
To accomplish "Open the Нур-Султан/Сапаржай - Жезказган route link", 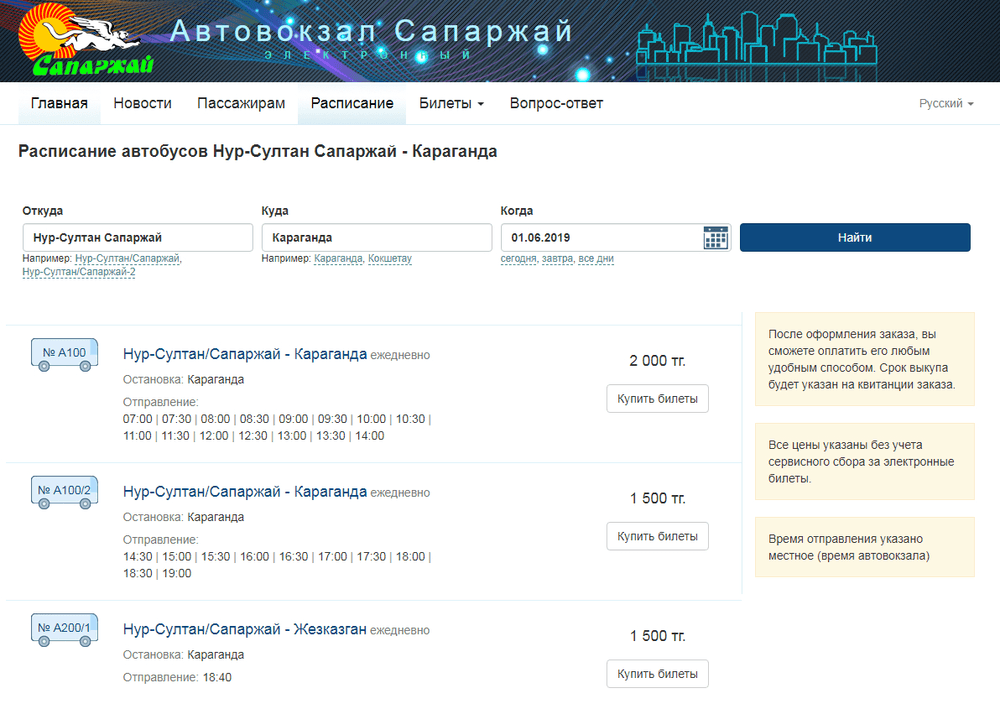I will [x=245, y=629].
